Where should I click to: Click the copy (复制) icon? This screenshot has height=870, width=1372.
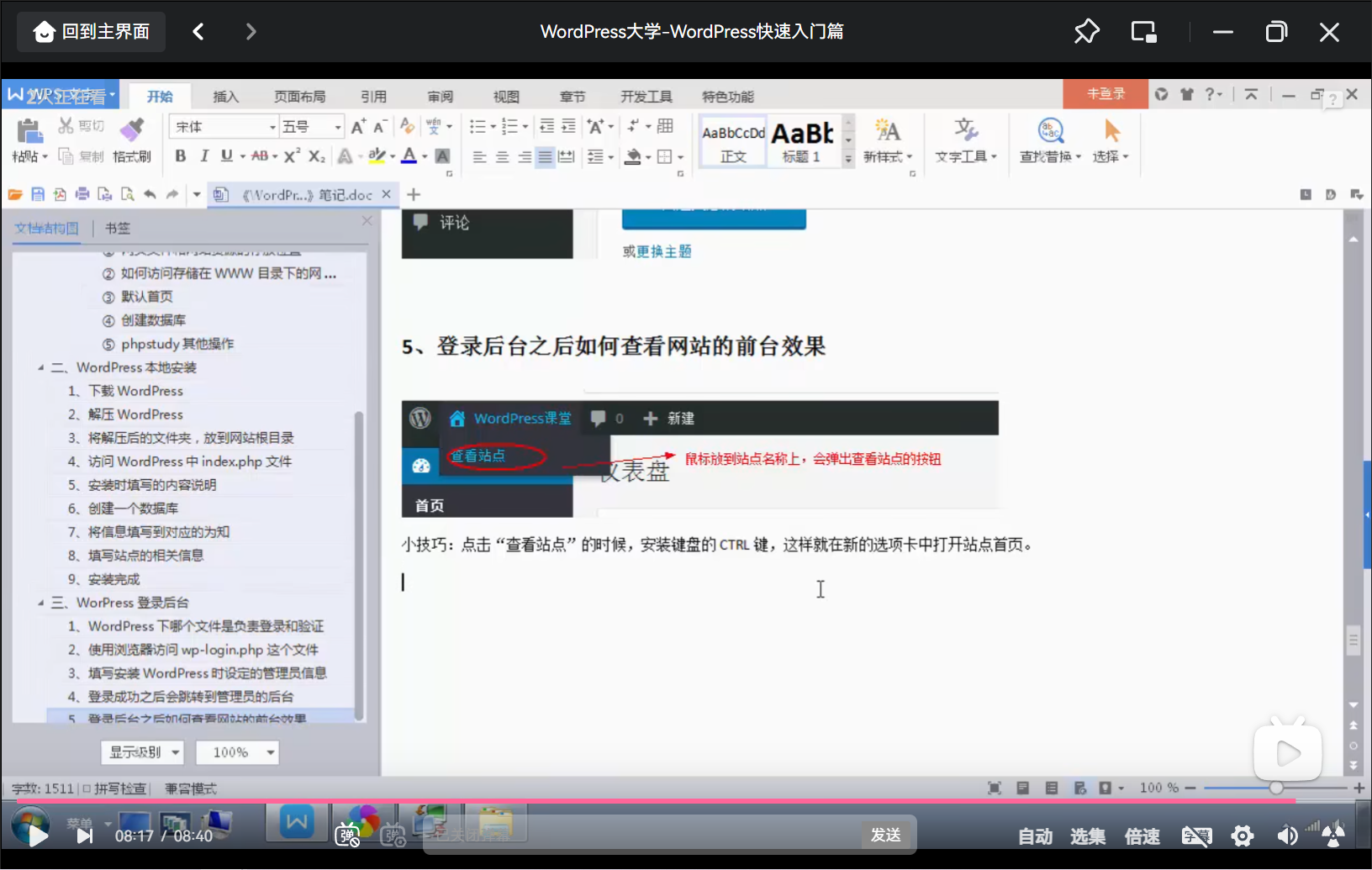(66, 156)
